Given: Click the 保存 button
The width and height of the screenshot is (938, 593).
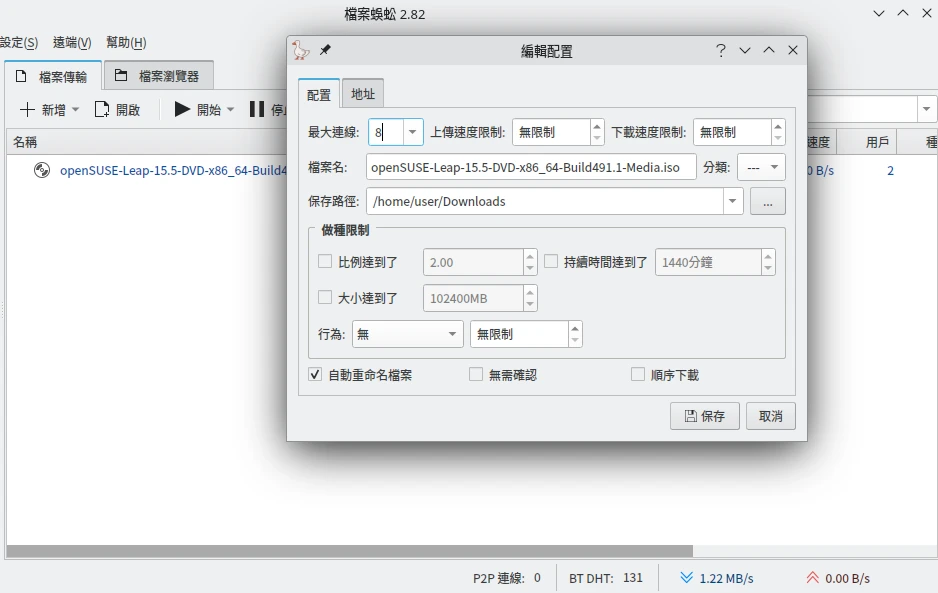Looking at the screenshot, I should point(704,416).
